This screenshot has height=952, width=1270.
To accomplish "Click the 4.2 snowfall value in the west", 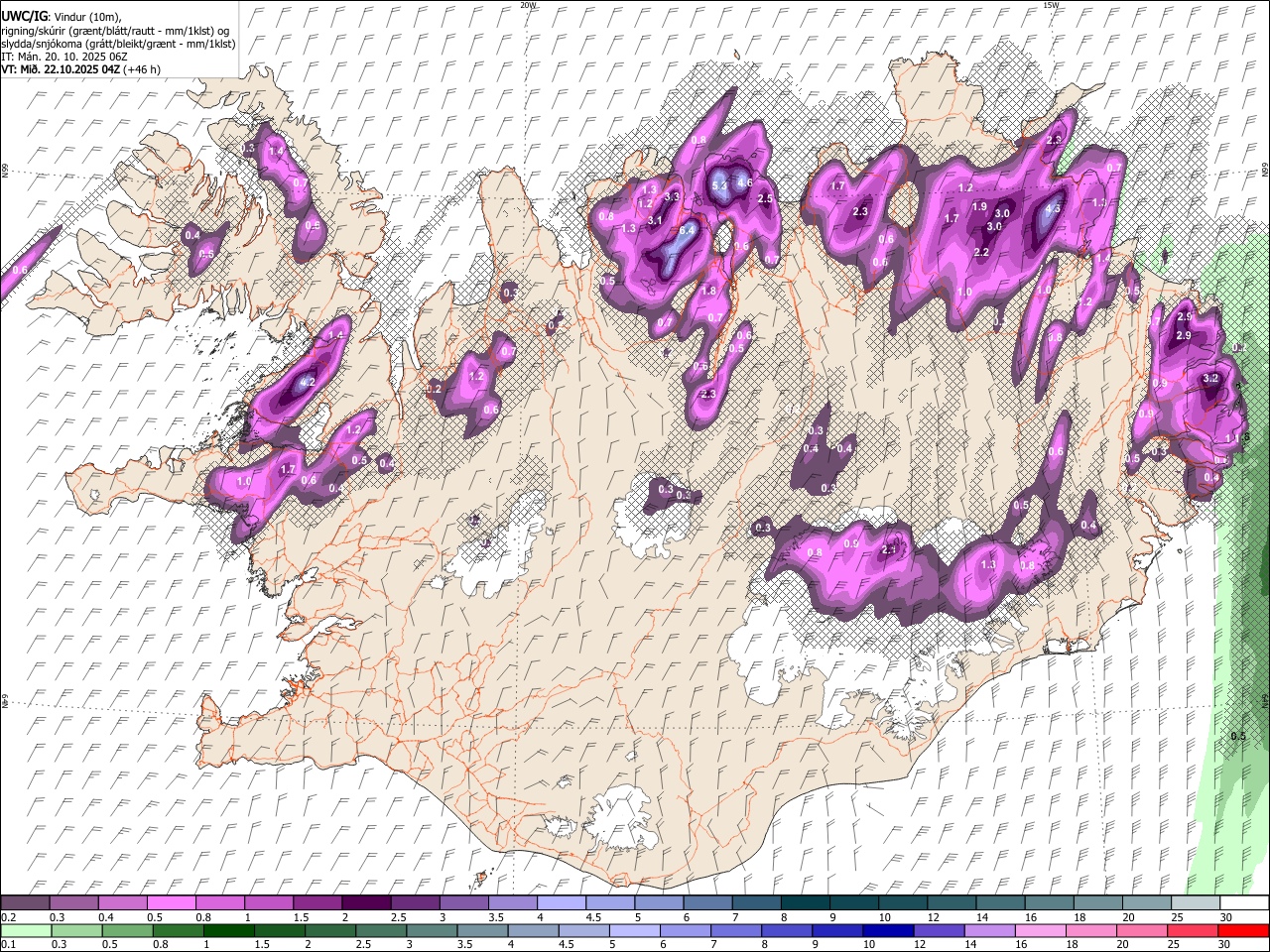I will [307, 383].
